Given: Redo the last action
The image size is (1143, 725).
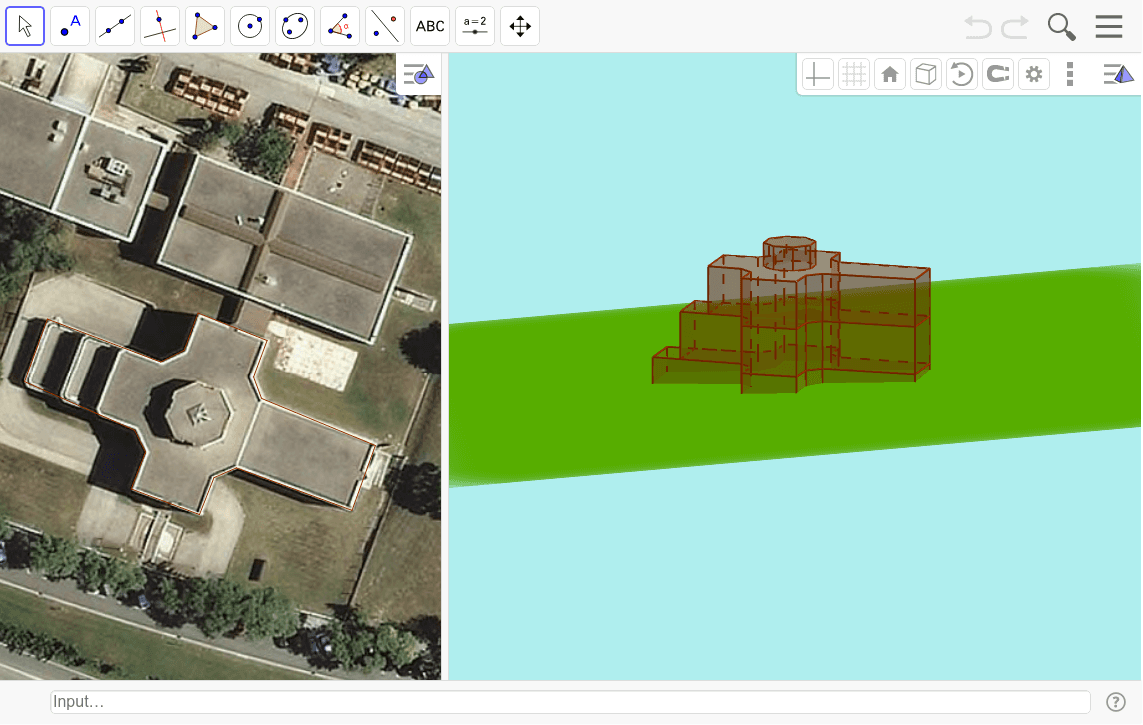Looking at the screenshot, I should [1015, 27].
